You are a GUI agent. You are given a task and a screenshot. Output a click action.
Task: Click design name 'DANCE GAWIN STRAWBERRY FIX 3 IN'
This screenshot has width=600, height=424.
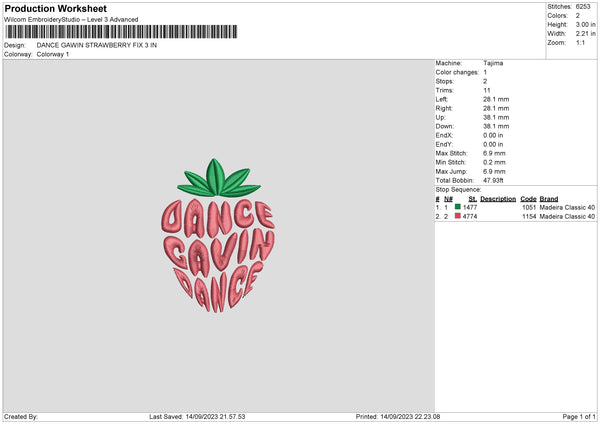97,45
